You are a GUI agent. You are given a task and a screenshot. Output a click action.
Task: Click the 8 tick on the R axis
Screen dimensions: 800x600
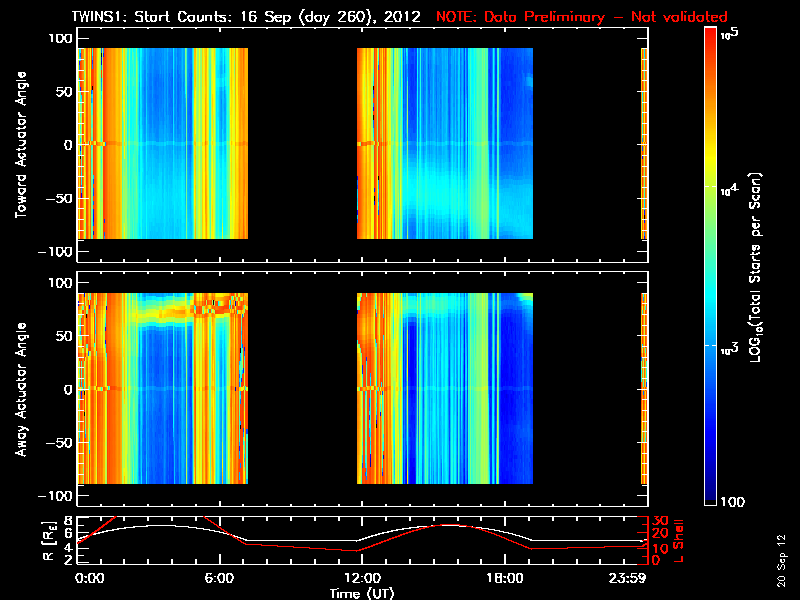click(x=68, y=521)
